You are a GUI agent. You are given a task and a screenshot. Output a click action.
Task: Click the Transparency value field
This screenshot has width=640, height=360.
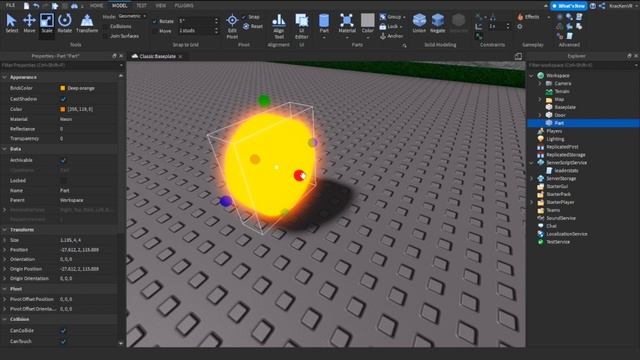(89, 139)
